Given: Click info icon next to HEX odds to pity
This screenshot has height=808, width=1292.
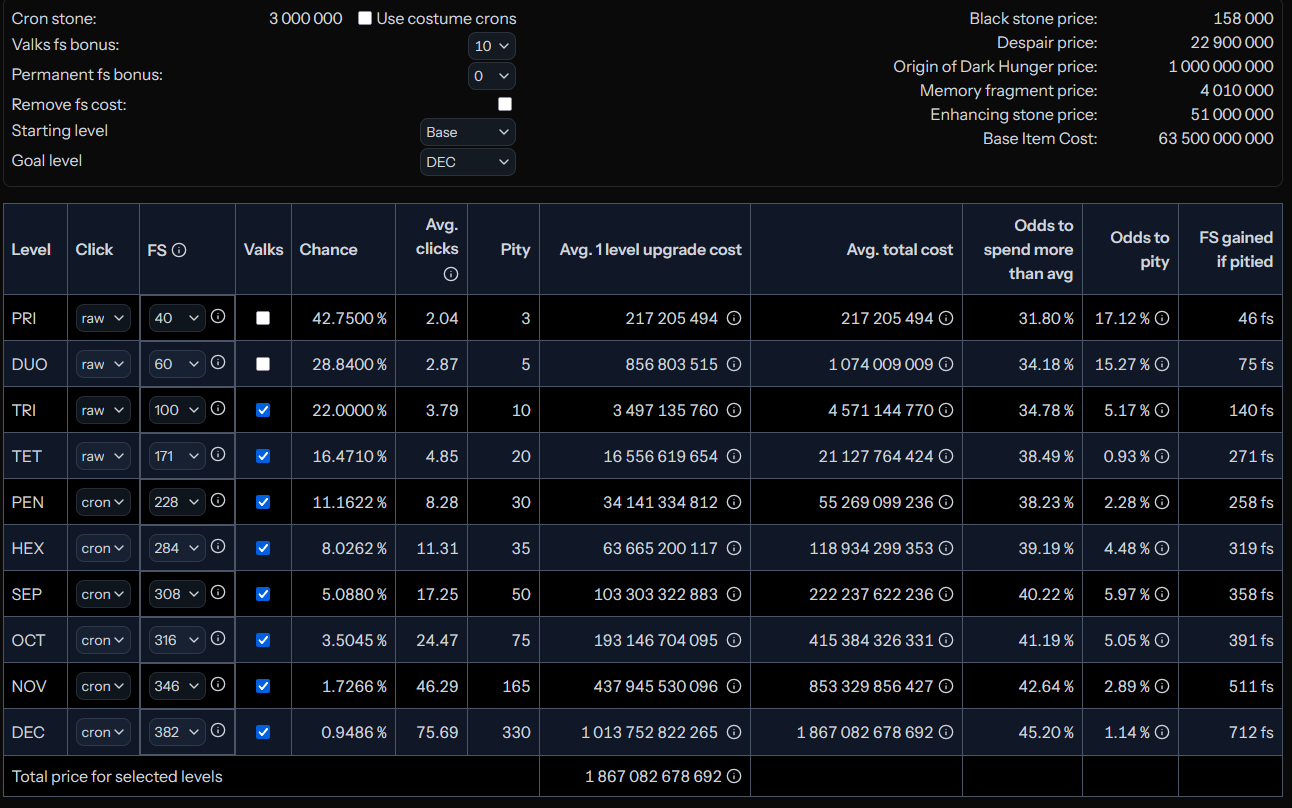Looking at the screenshot, I should [x=1161, y=548].
